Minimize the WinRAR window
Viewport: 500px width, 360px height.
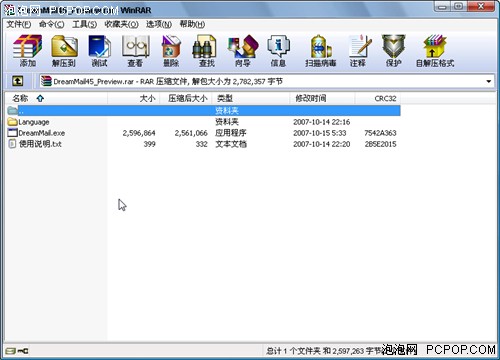pos(442,6)
